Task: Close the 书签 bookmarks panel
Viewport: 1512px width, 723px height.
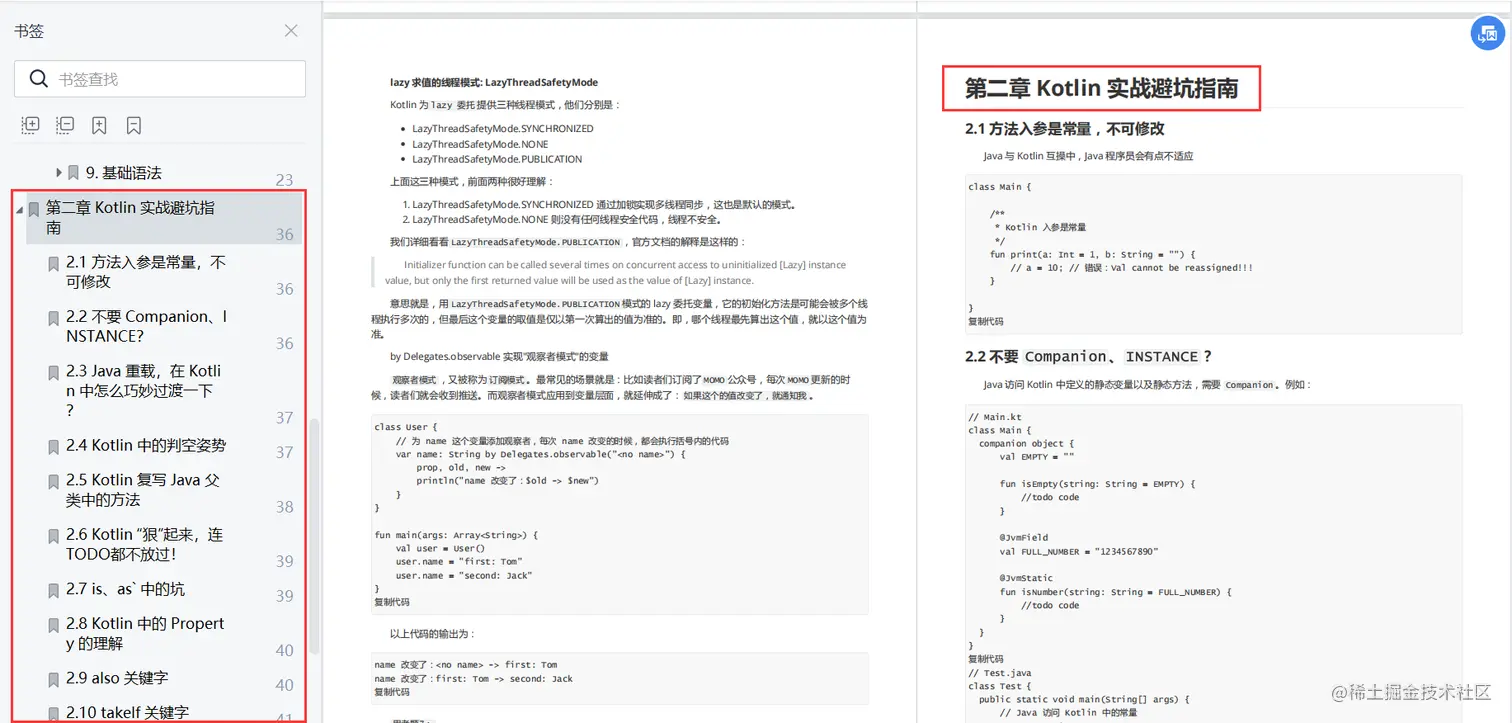Action: click(x=291, y=31)
